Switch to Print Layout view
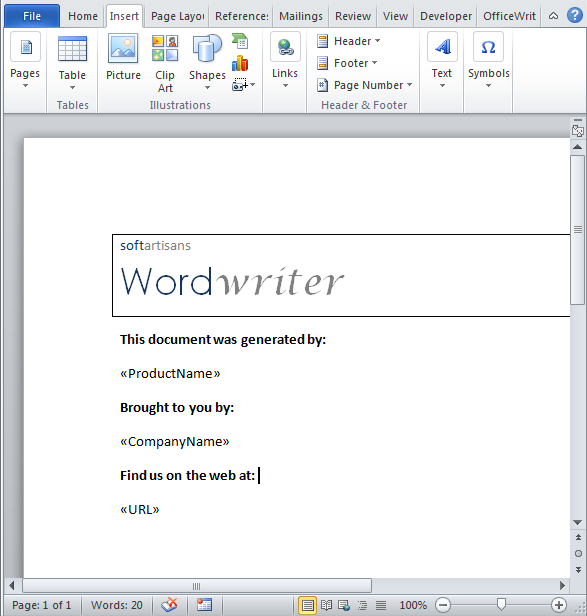 click(x=307, y=605)
